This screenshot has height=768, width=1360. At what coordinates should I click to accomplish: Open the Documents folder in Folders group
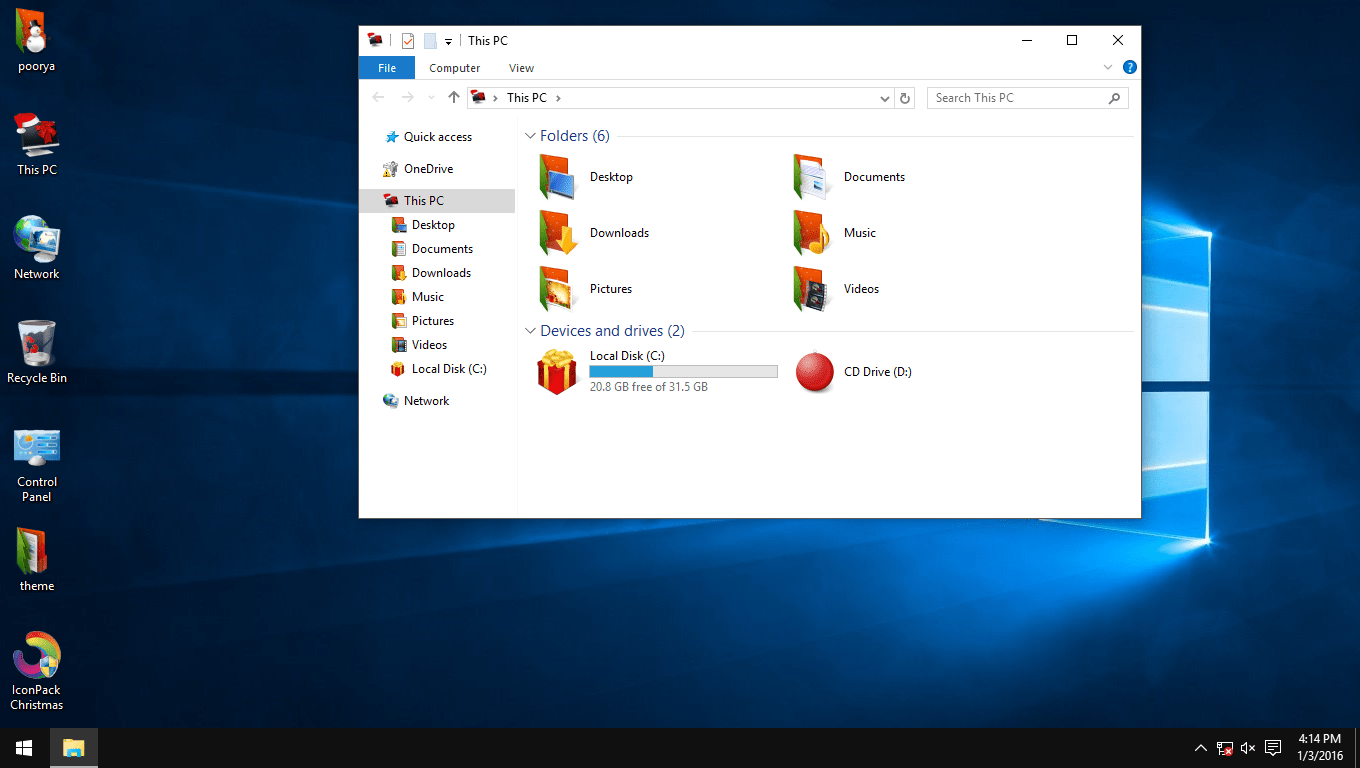[x=849, y=177]
